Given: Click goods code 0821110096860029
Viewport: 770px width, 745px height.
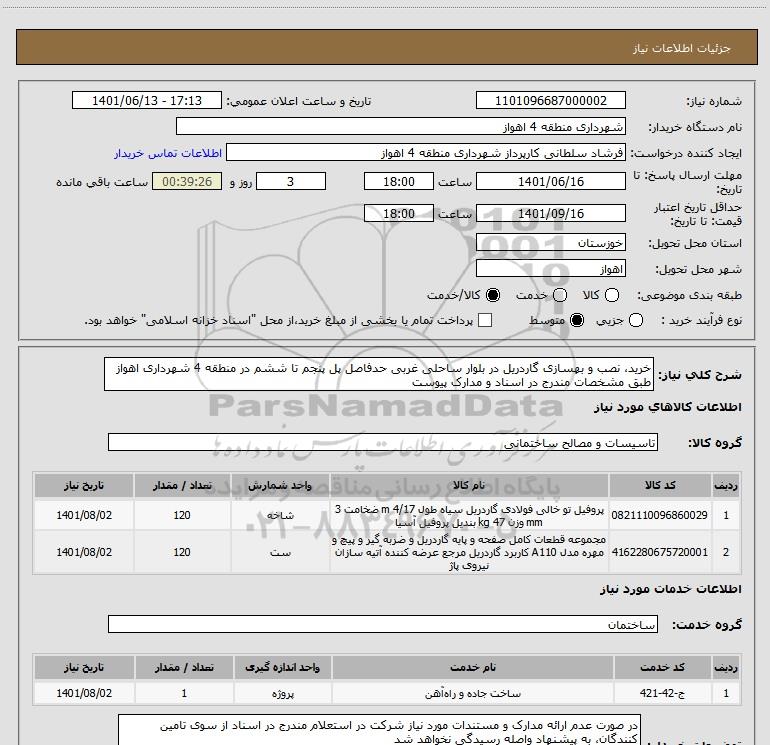Looking at the screenshot, I should (x=660, y=515).
